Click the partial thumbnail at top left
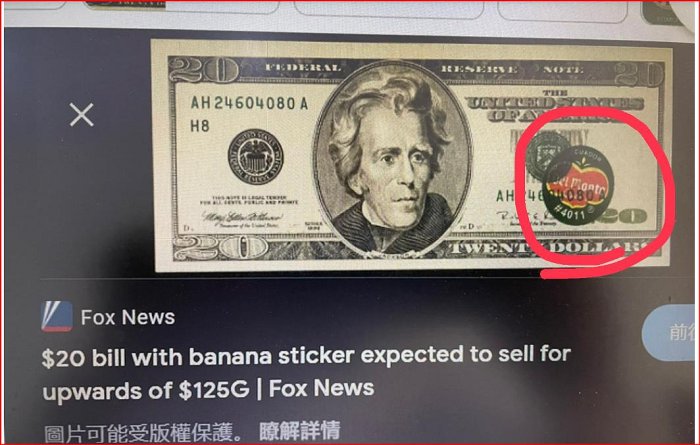 point(125,4)
